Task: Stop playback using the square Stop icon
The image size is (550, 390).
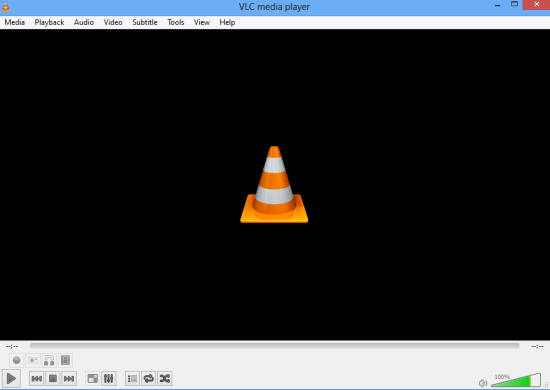Action: pyautogui.click(x=53, y=378)
